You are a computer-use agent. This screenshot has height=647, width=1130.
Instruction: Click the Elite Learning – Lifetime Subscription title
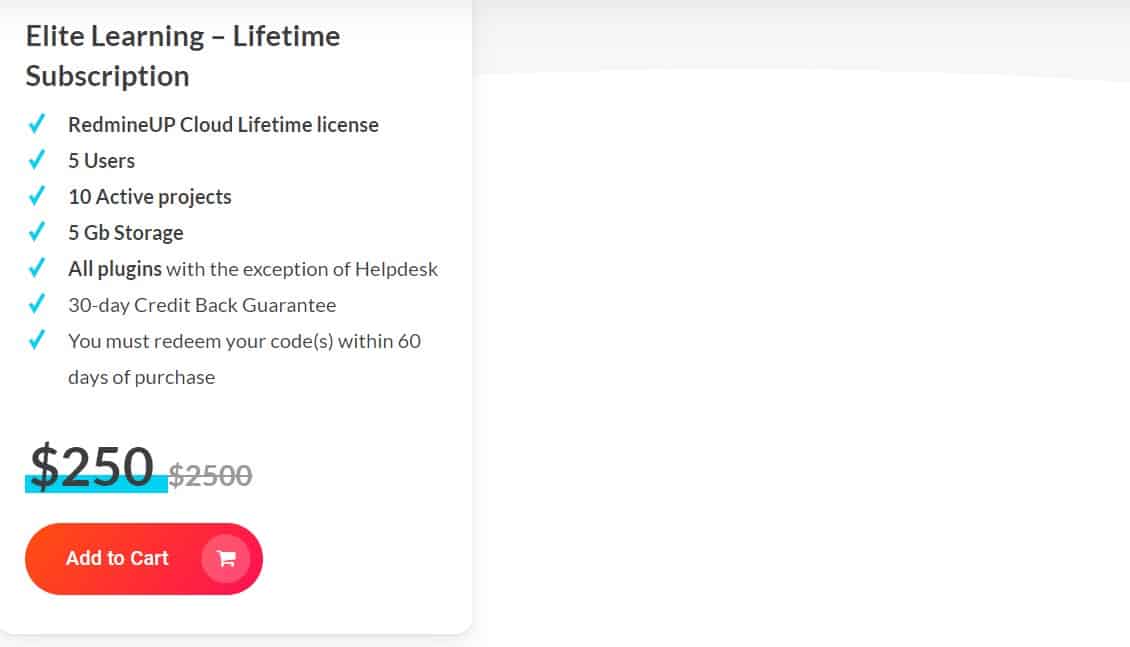[182, 55]
